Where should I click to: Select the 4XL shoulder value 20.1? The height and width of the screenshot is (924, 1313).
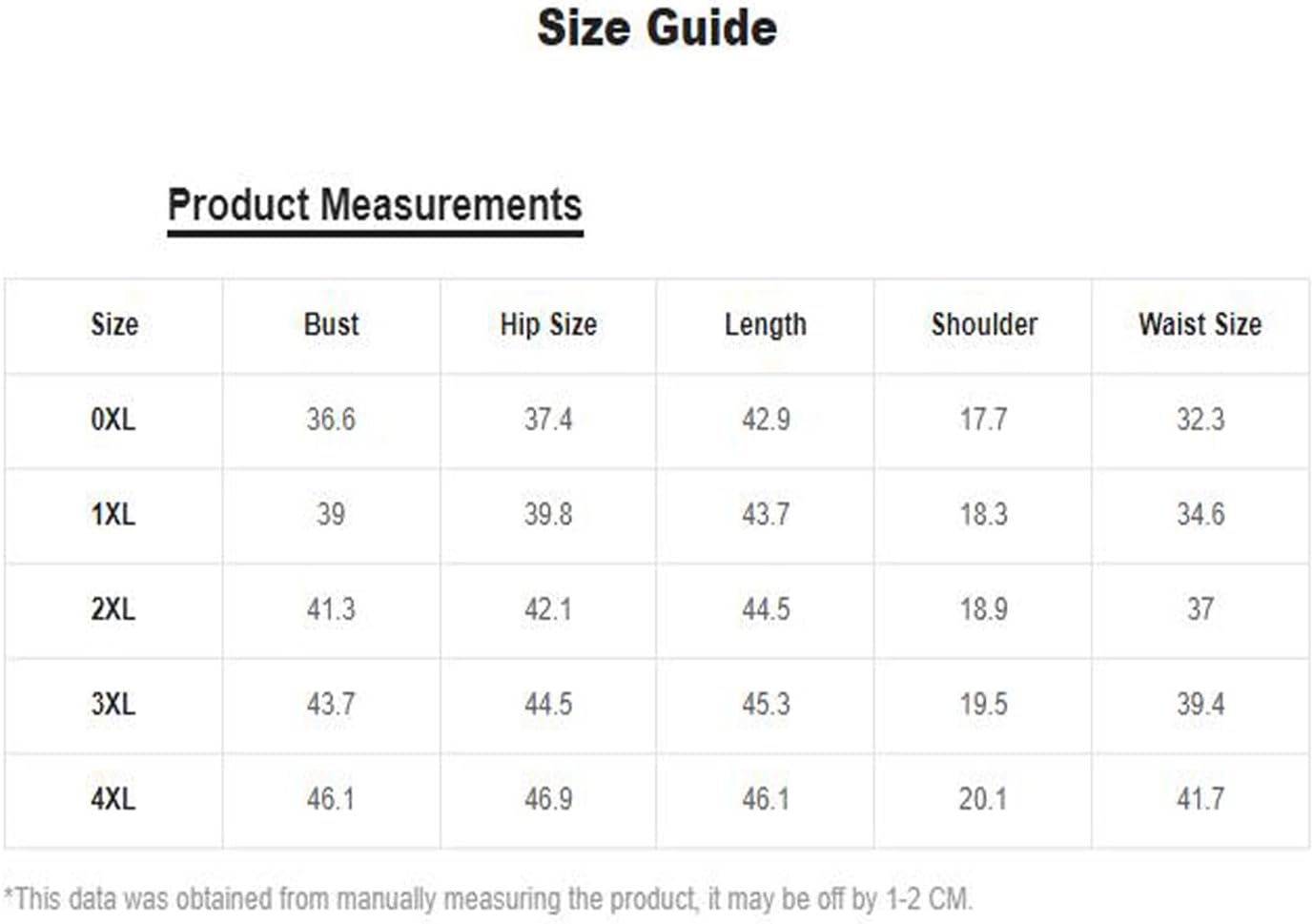tap(984, 799)
